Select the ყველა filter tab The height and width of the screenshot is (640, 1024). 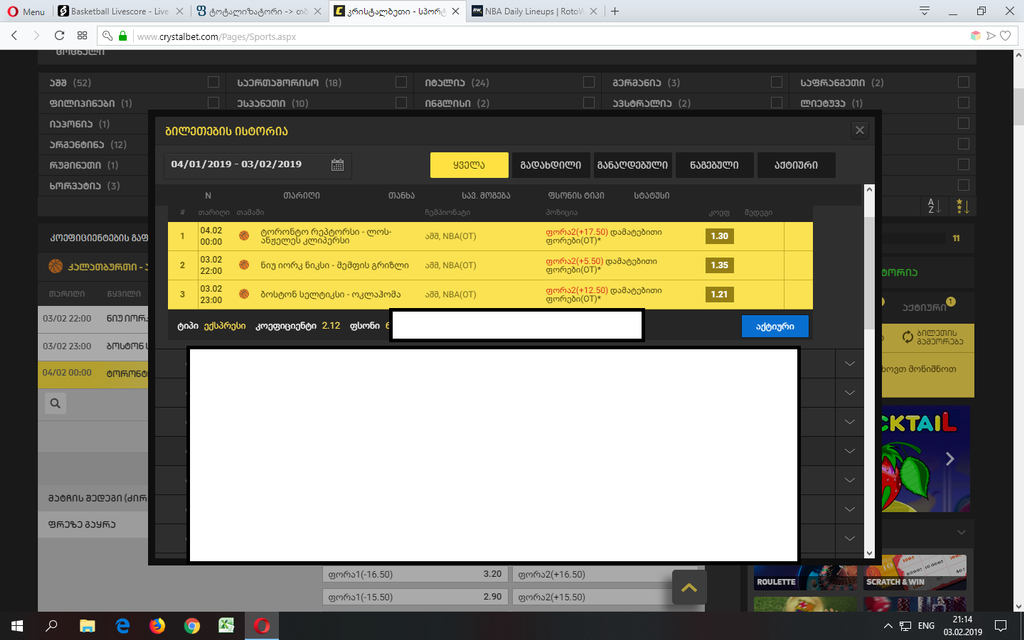point(469,165)
